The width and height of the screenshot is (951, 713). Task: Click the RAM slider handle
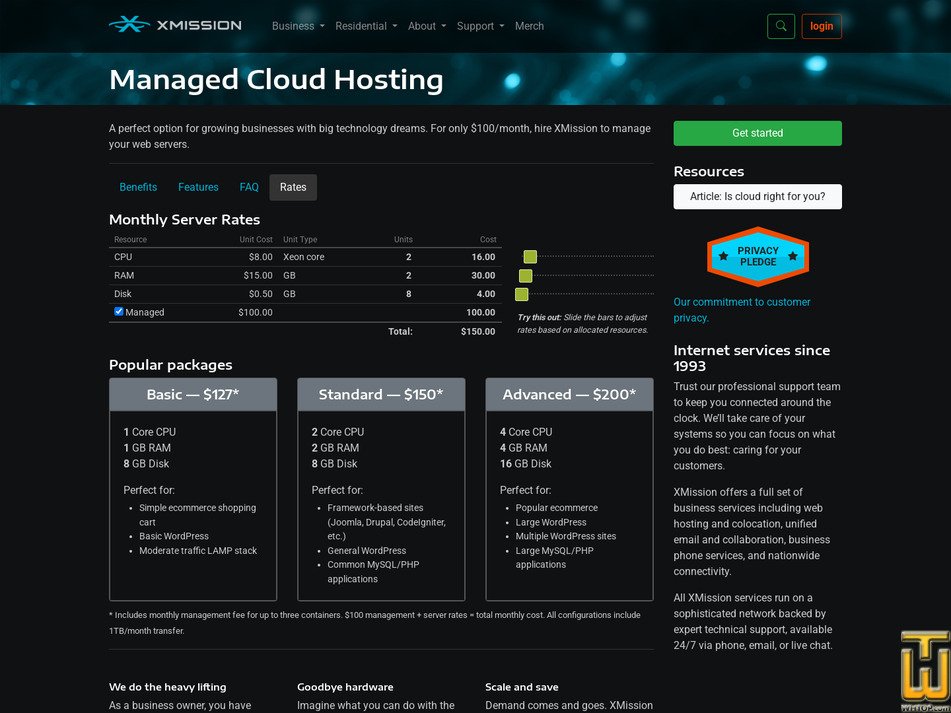point(526,276)
